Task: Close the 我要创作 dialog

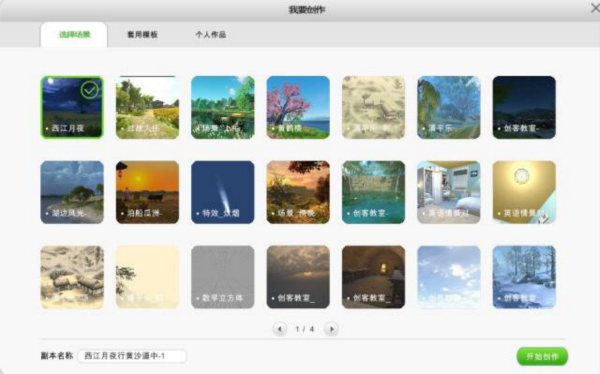Action: point(595,8)
